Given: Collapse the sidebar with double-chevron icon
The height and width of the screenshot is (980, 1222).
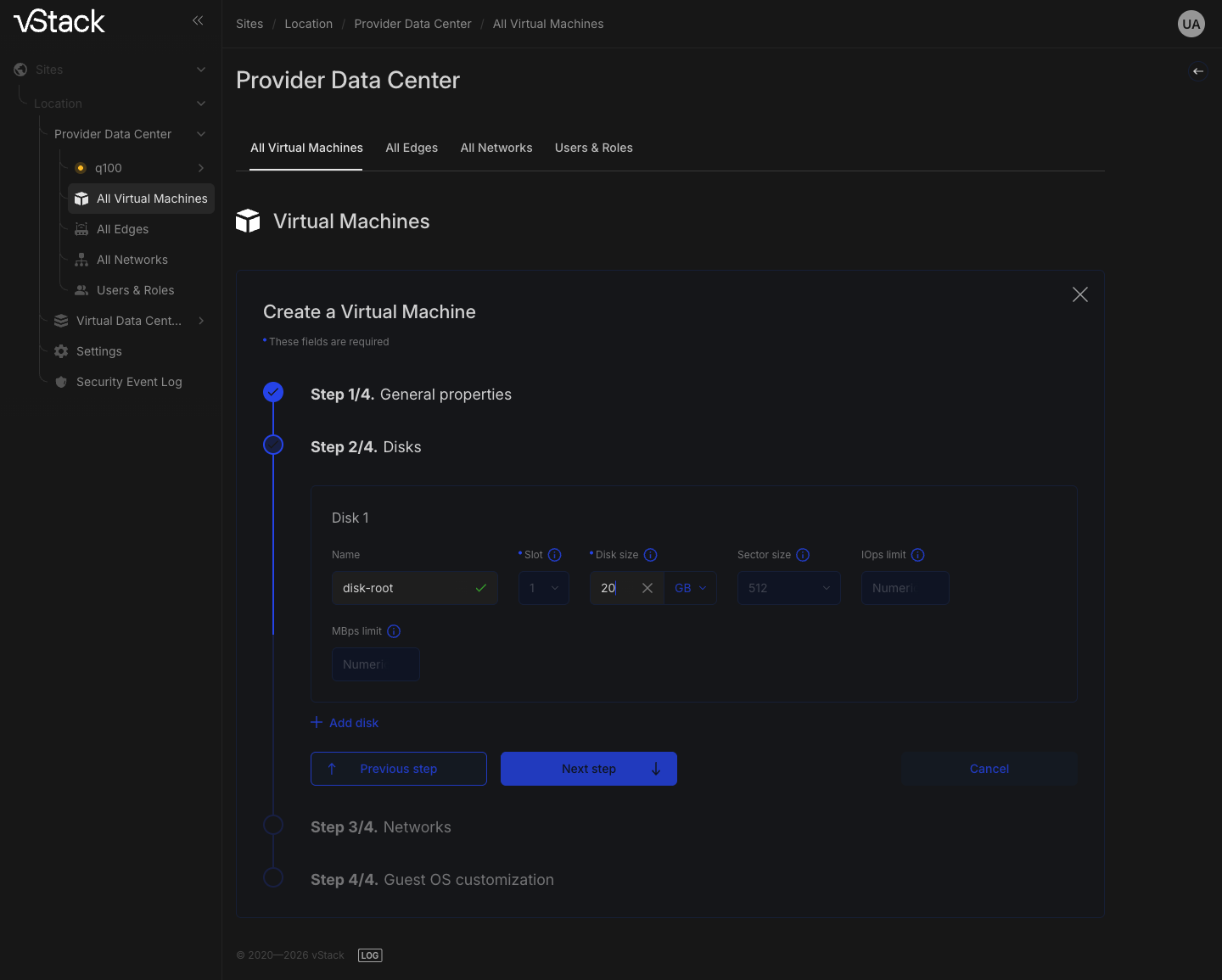Looking at the screenshot, I should (198, 20).
